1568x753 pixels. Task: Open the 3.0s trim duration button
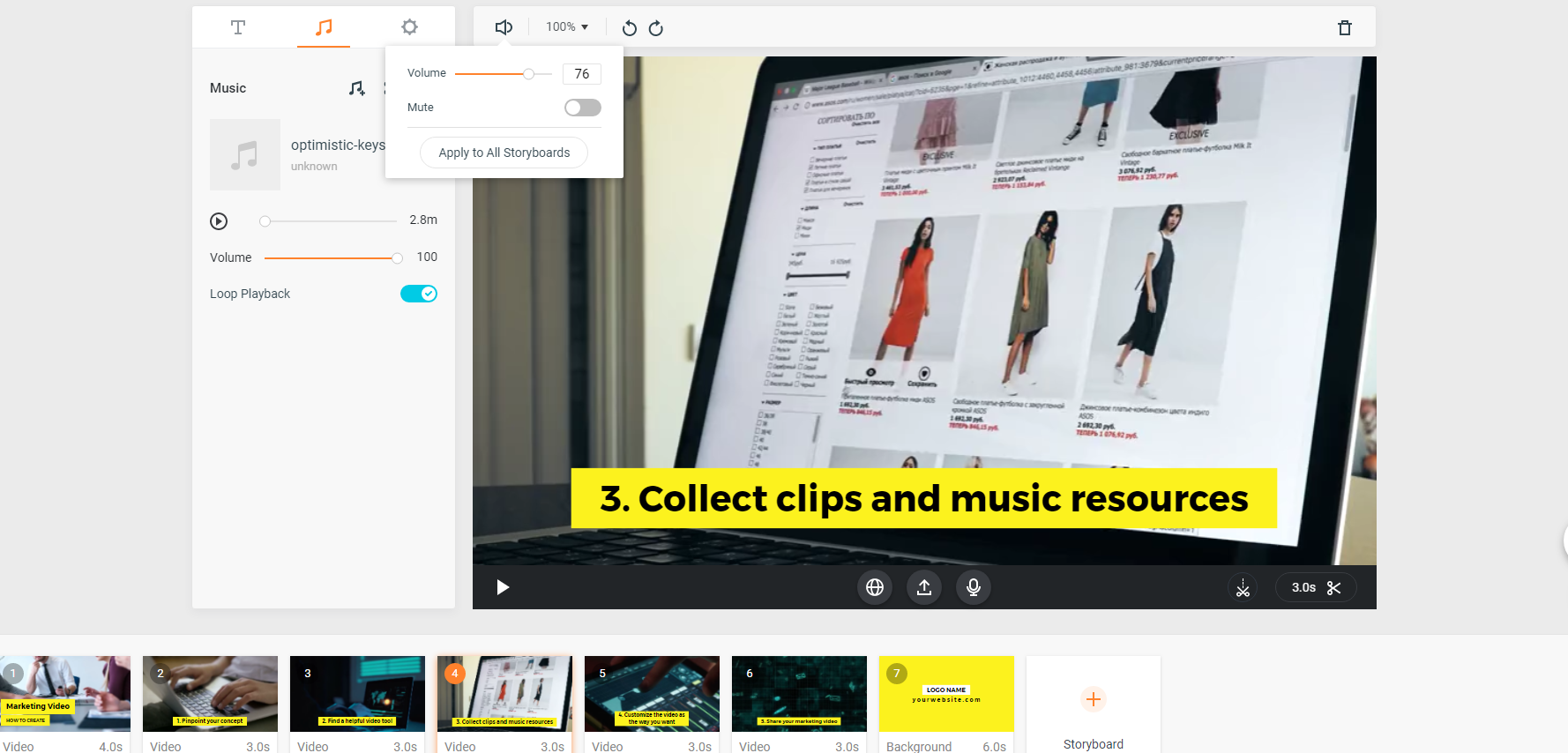click(1316, 587)
